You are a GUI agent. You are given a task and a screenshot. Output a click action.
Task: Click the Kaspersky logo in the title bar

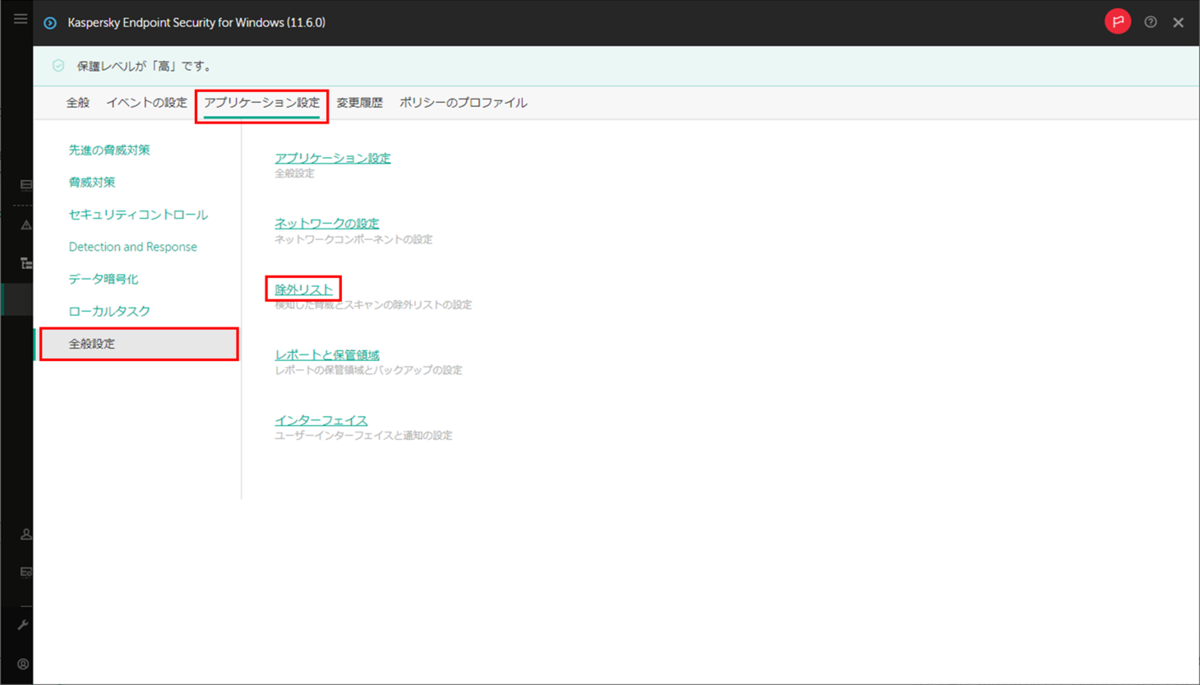click(49, 21)
